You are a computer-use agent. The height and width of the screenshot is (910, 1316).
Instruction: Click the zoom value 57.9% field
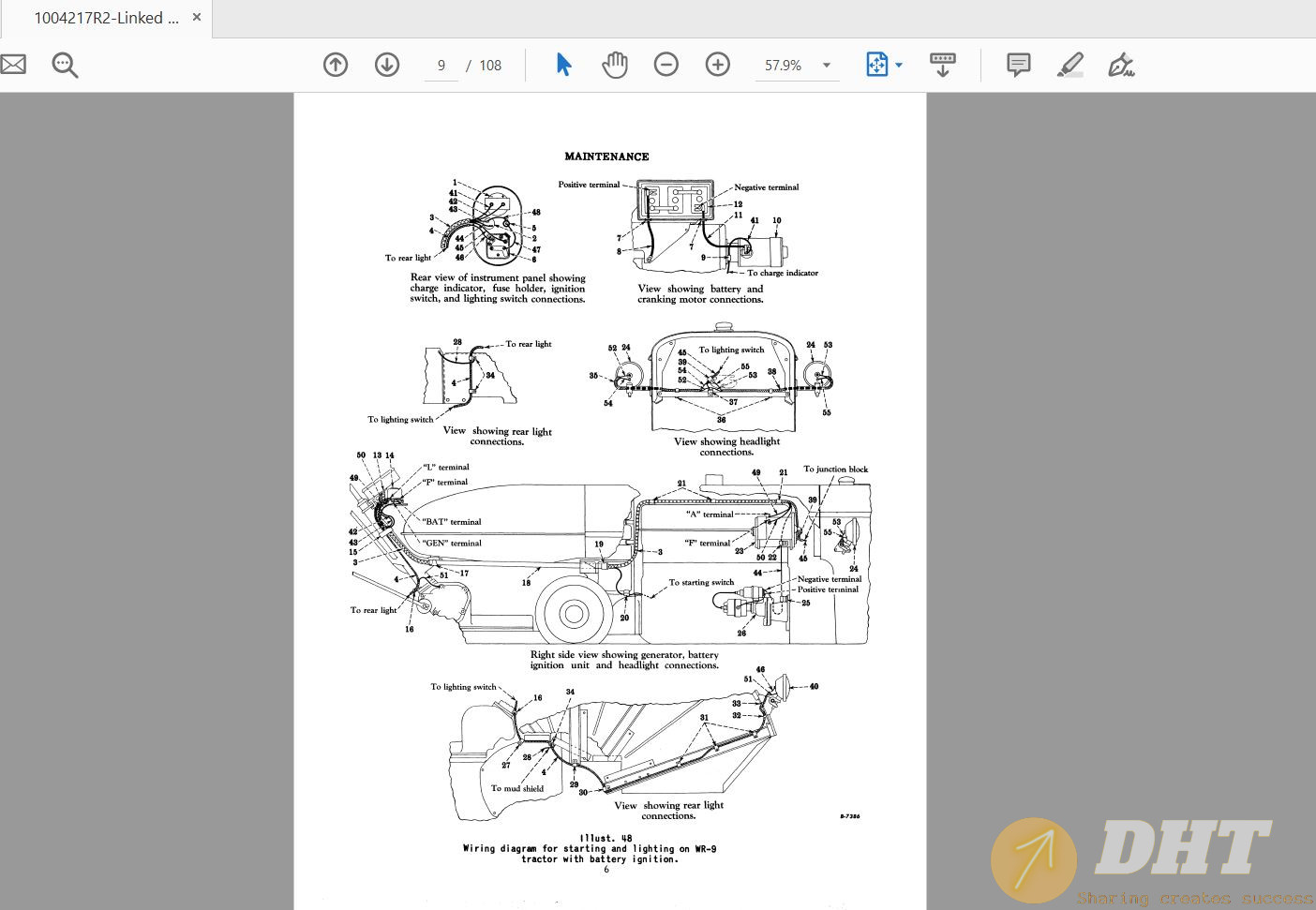click(784, 66)
